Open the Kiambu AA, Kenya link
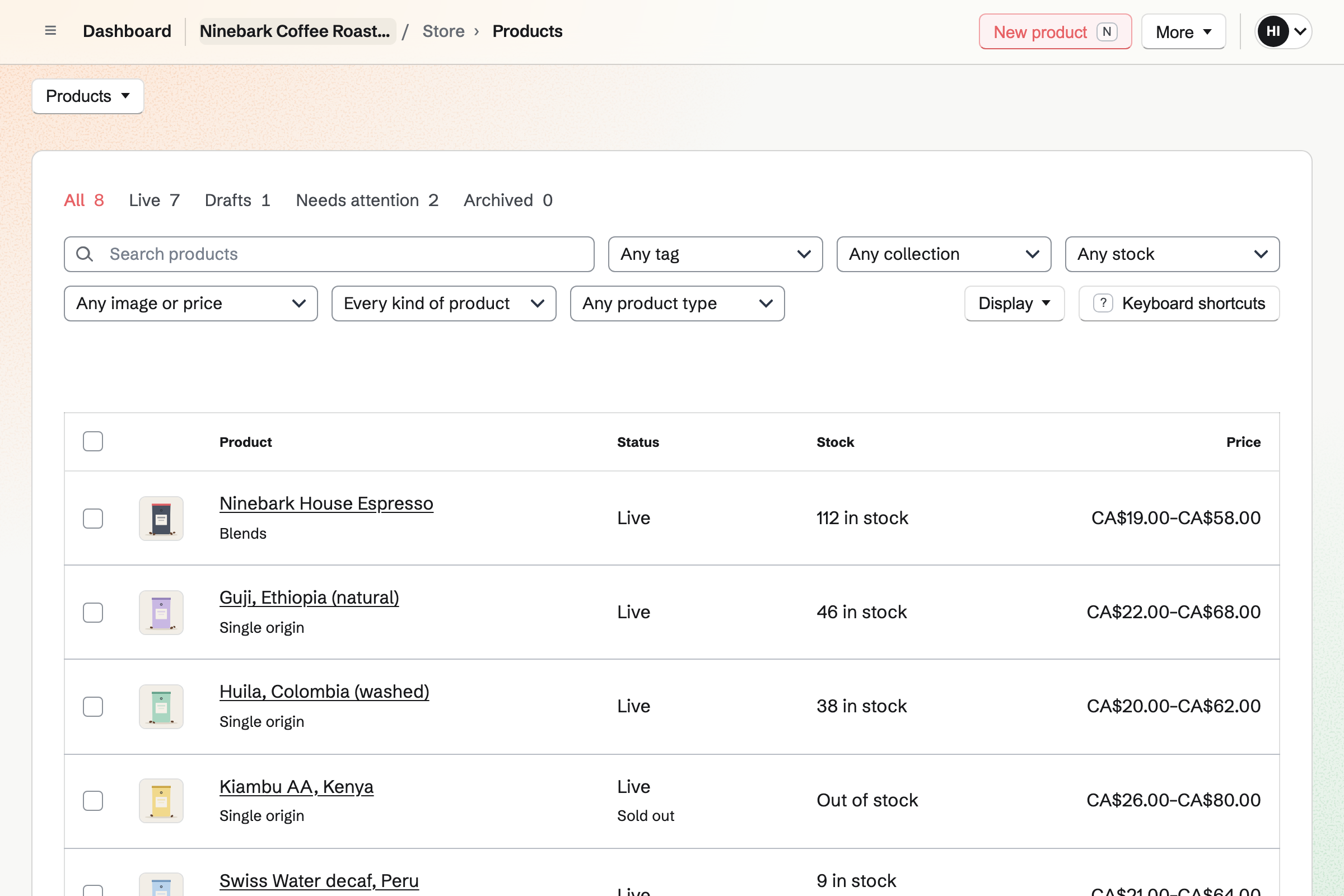1344x896 pixels. point(297,787)
